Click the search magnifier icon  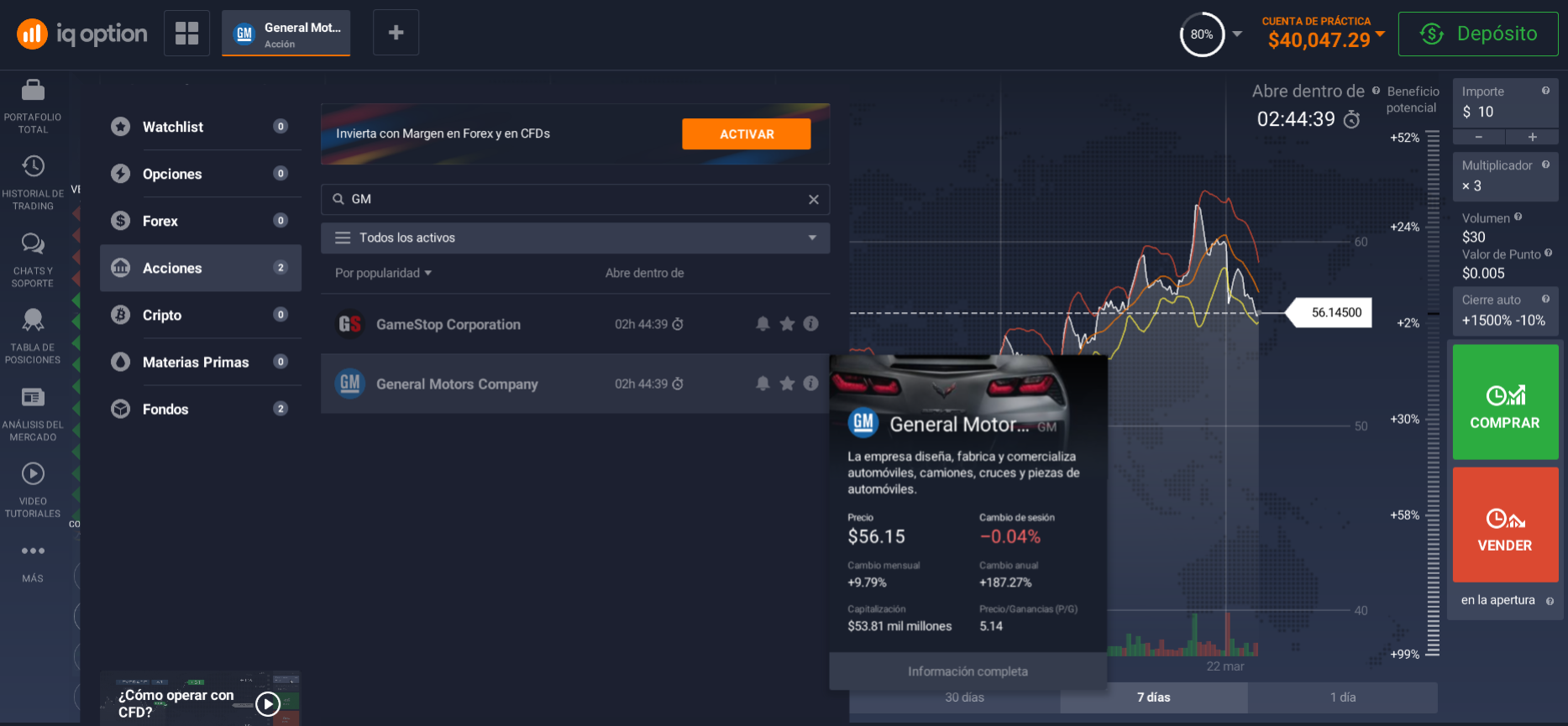click(338, 199)
